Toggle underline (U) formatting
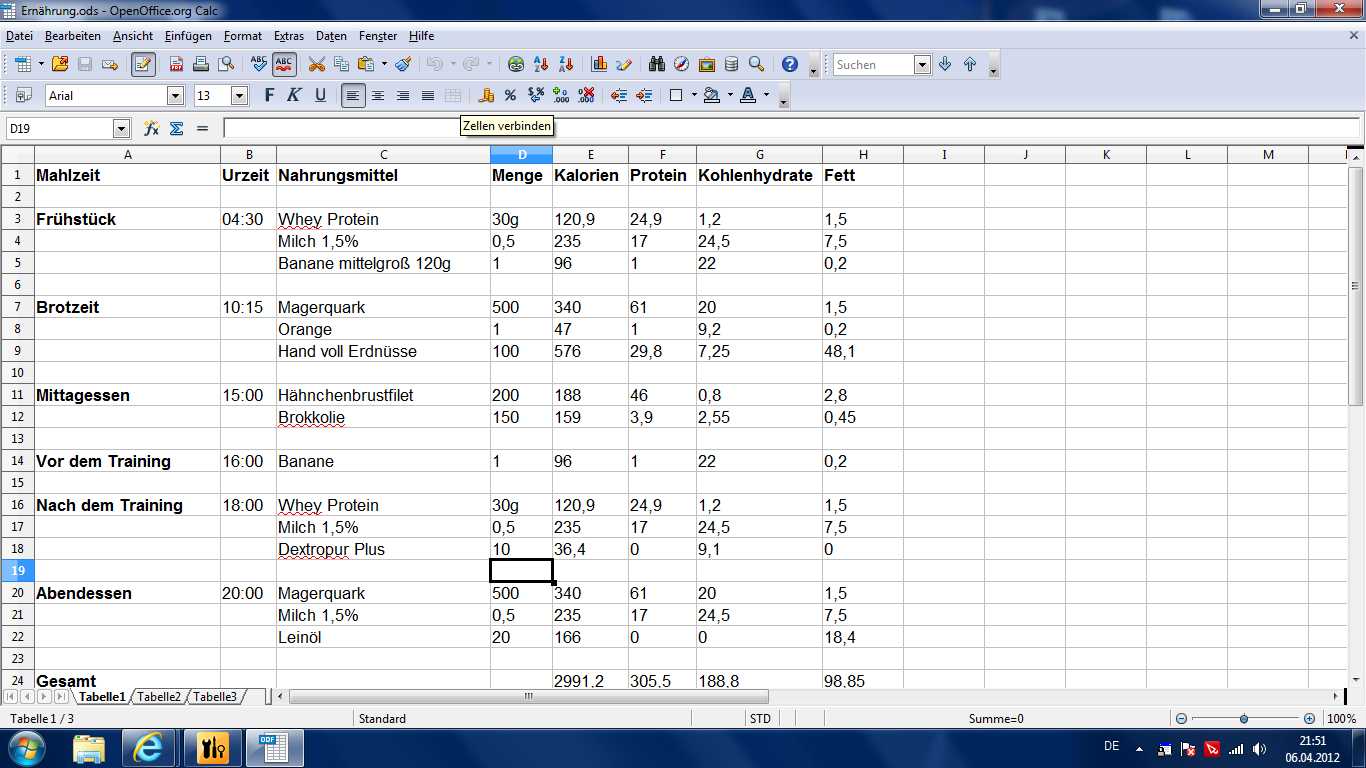 pos(320,95)
